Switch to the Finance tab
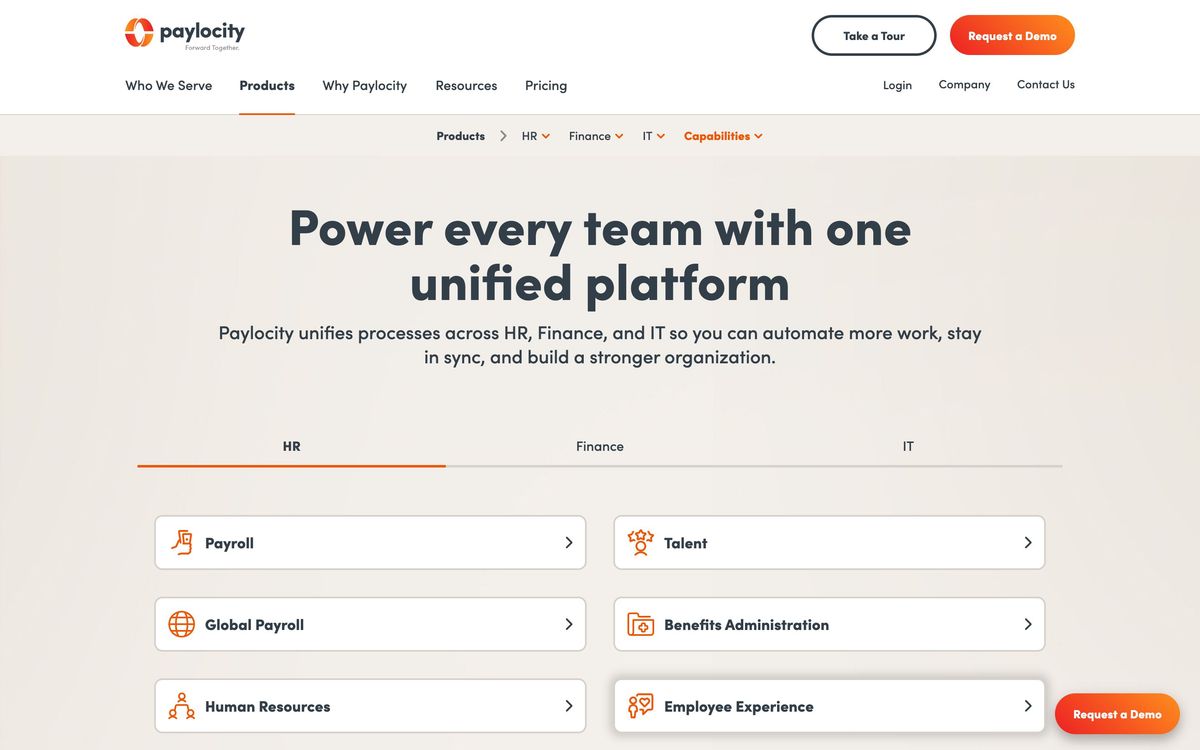 pos(600,447)
